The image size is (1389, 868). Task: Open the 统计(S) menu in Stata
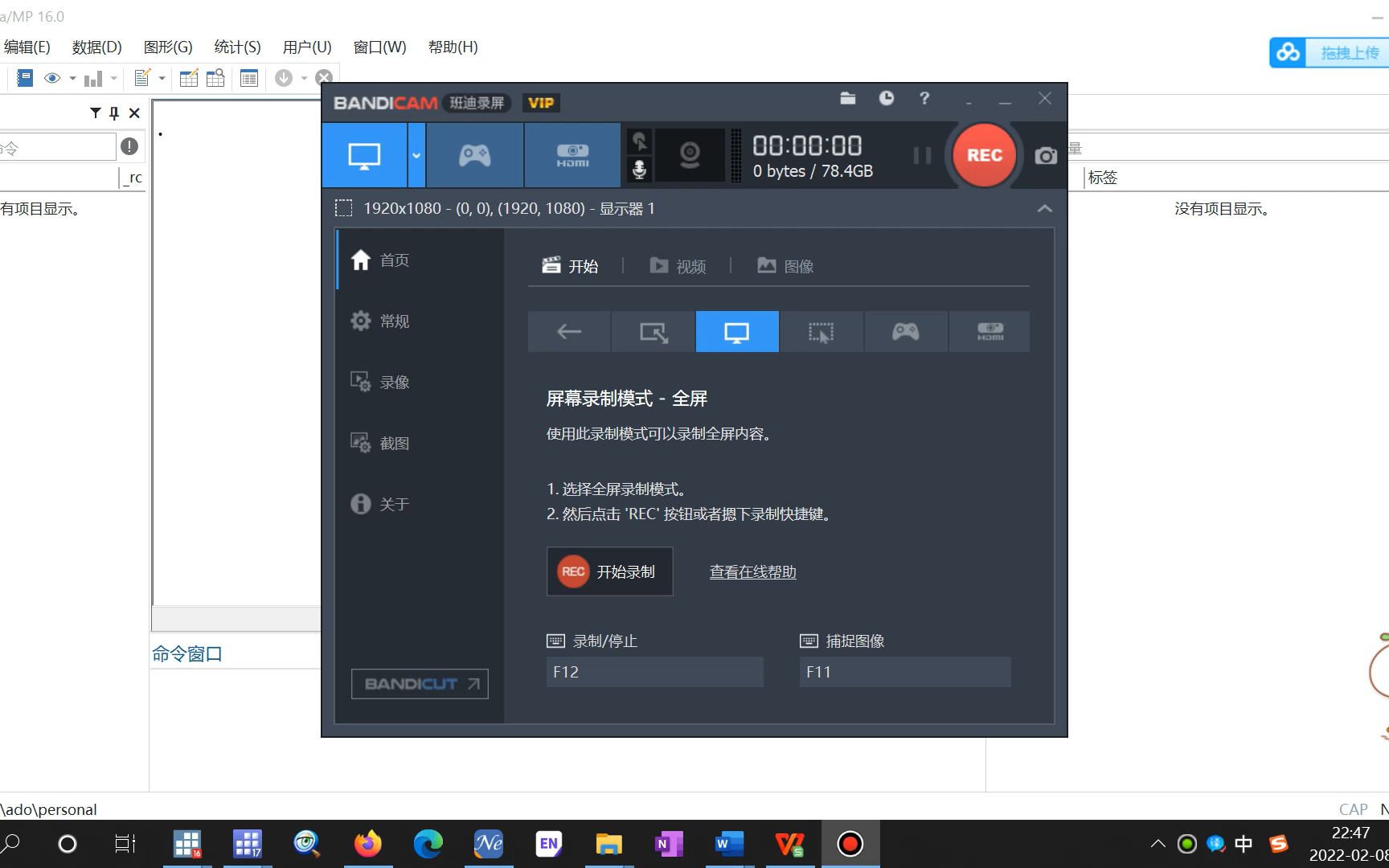[237, 47]
